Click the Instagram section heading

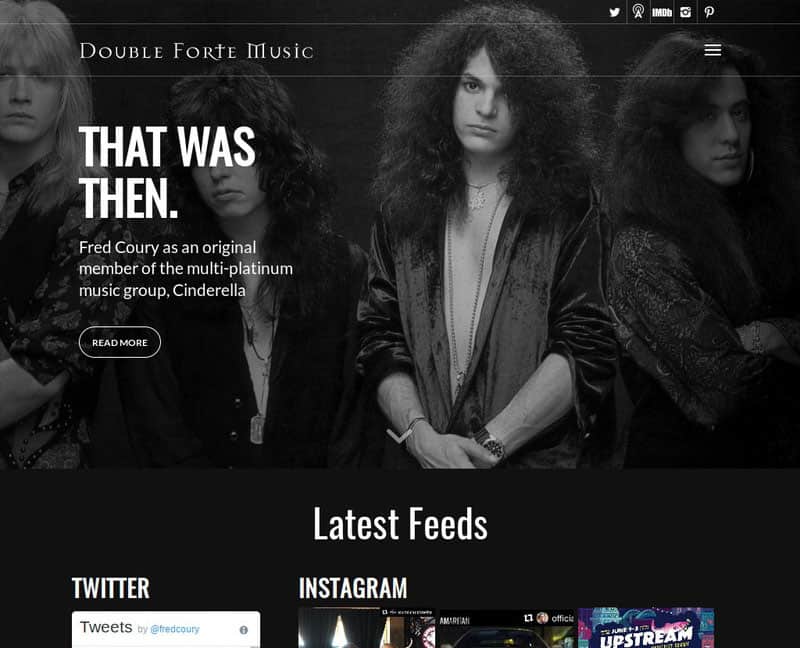coord(353,588)
